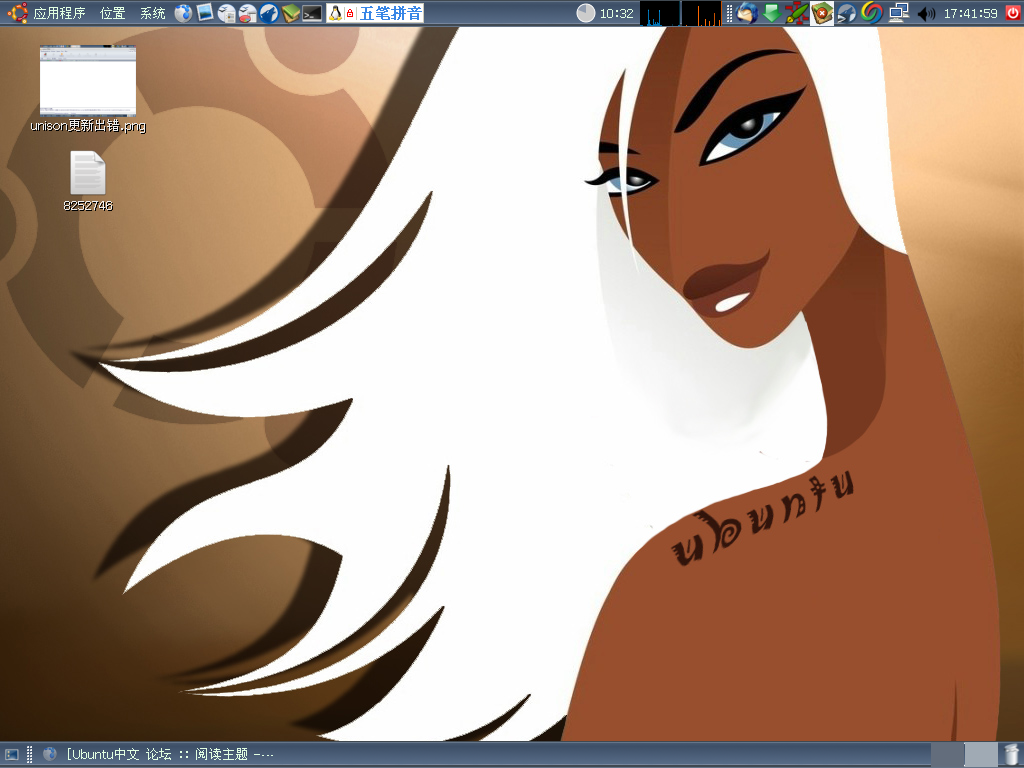Screen dimensions: 1024x768
Task: Switch to the right-hand lighter workspace
Action: (x=981, y=755)
